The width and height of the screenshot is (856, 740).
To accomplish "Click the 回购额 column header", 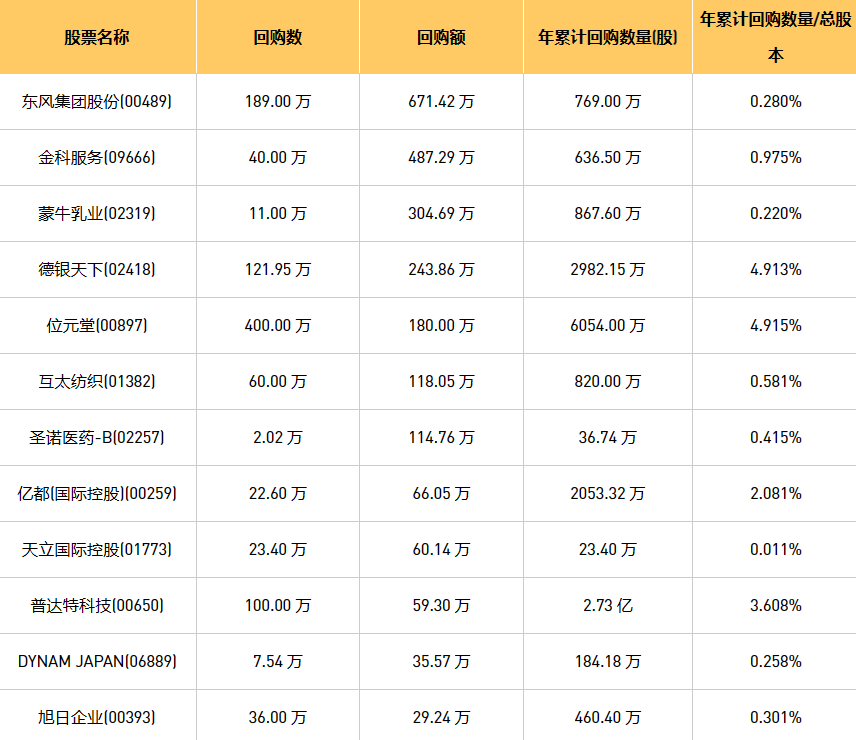I will [x=441, y=37].
